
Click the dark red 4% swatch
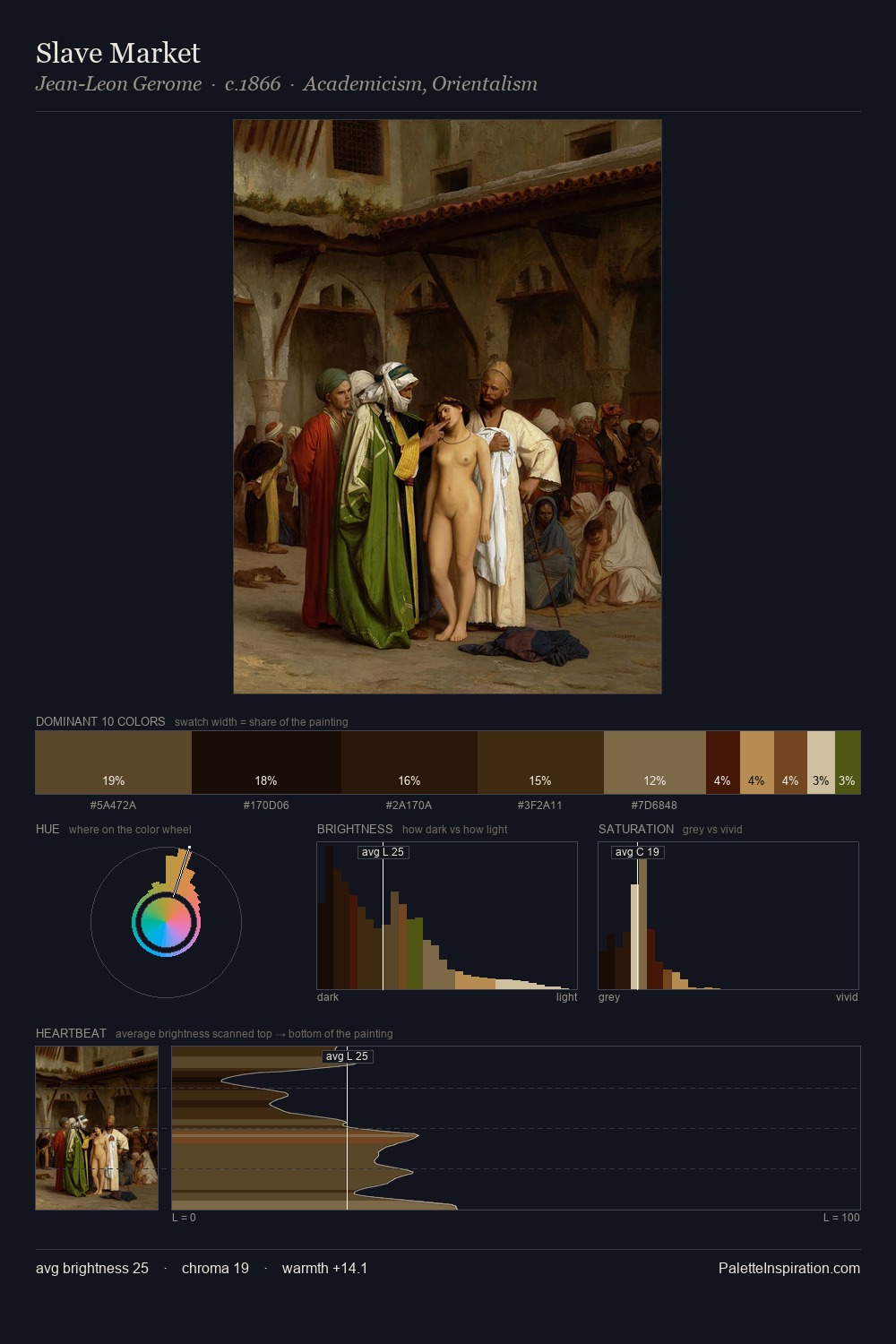pyautogui.click(x=723, y=762)
